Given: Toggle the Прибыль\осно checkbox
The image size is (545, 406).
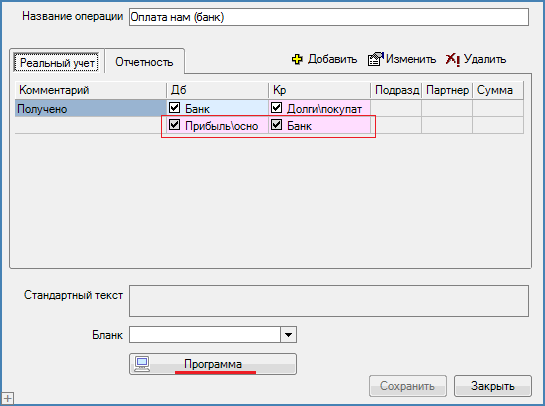Looking at the screenshot, I should coord(174,124).
